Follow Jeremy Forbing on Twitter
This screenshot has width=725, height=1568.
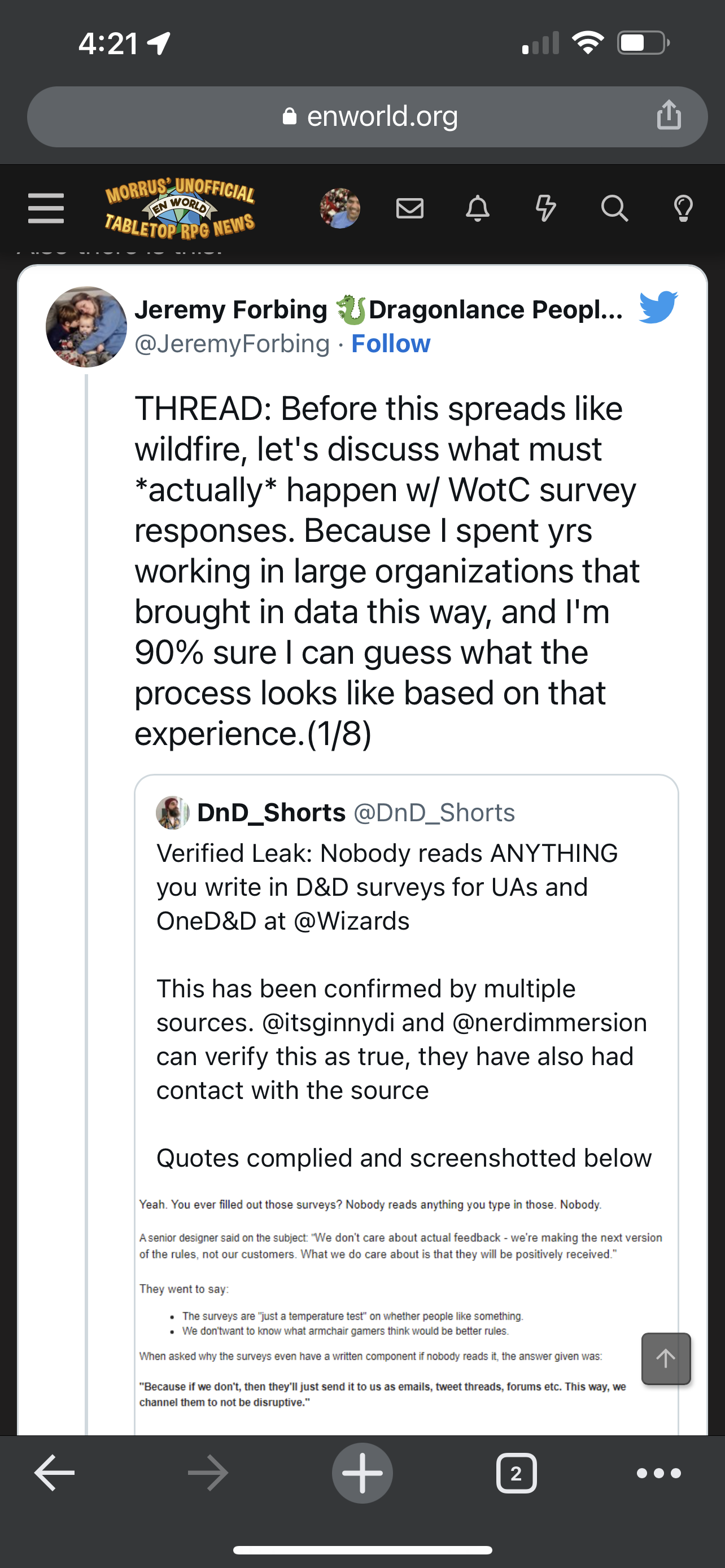(x=390, y=344)
